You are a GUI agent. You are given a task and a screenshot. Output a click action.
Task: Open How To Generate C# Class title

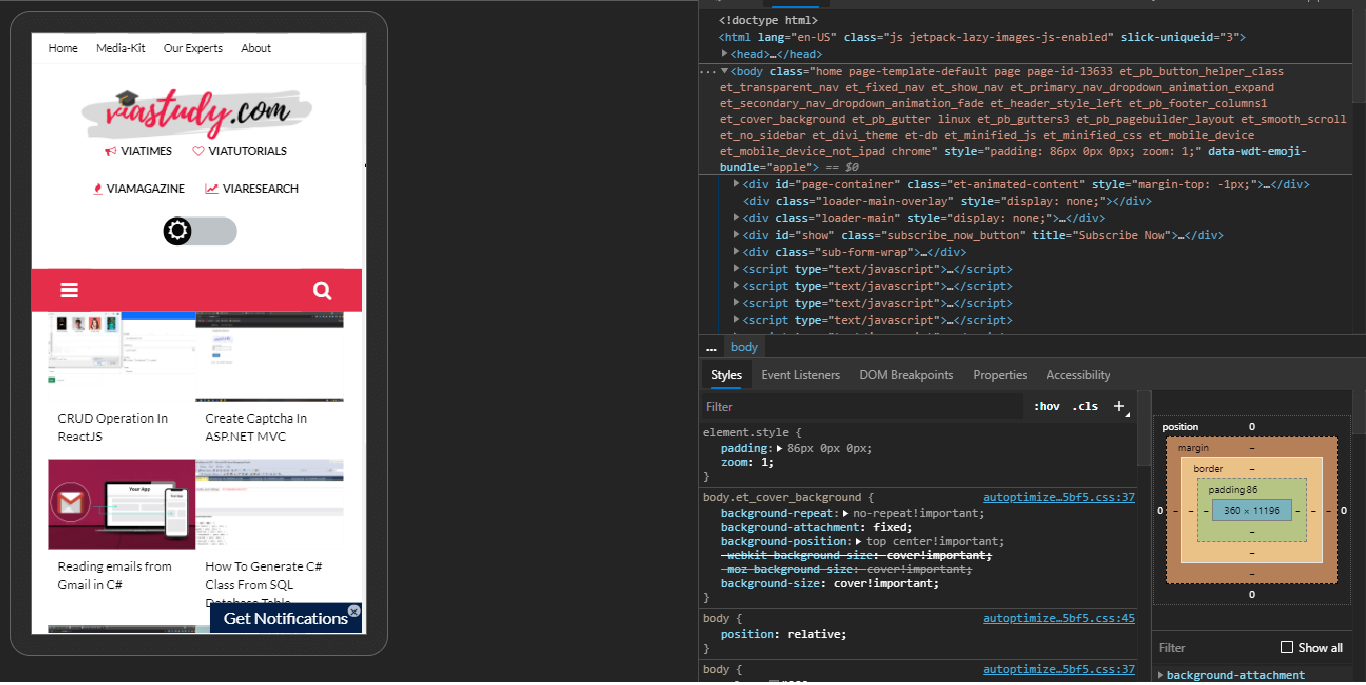(x=263, y=584)
